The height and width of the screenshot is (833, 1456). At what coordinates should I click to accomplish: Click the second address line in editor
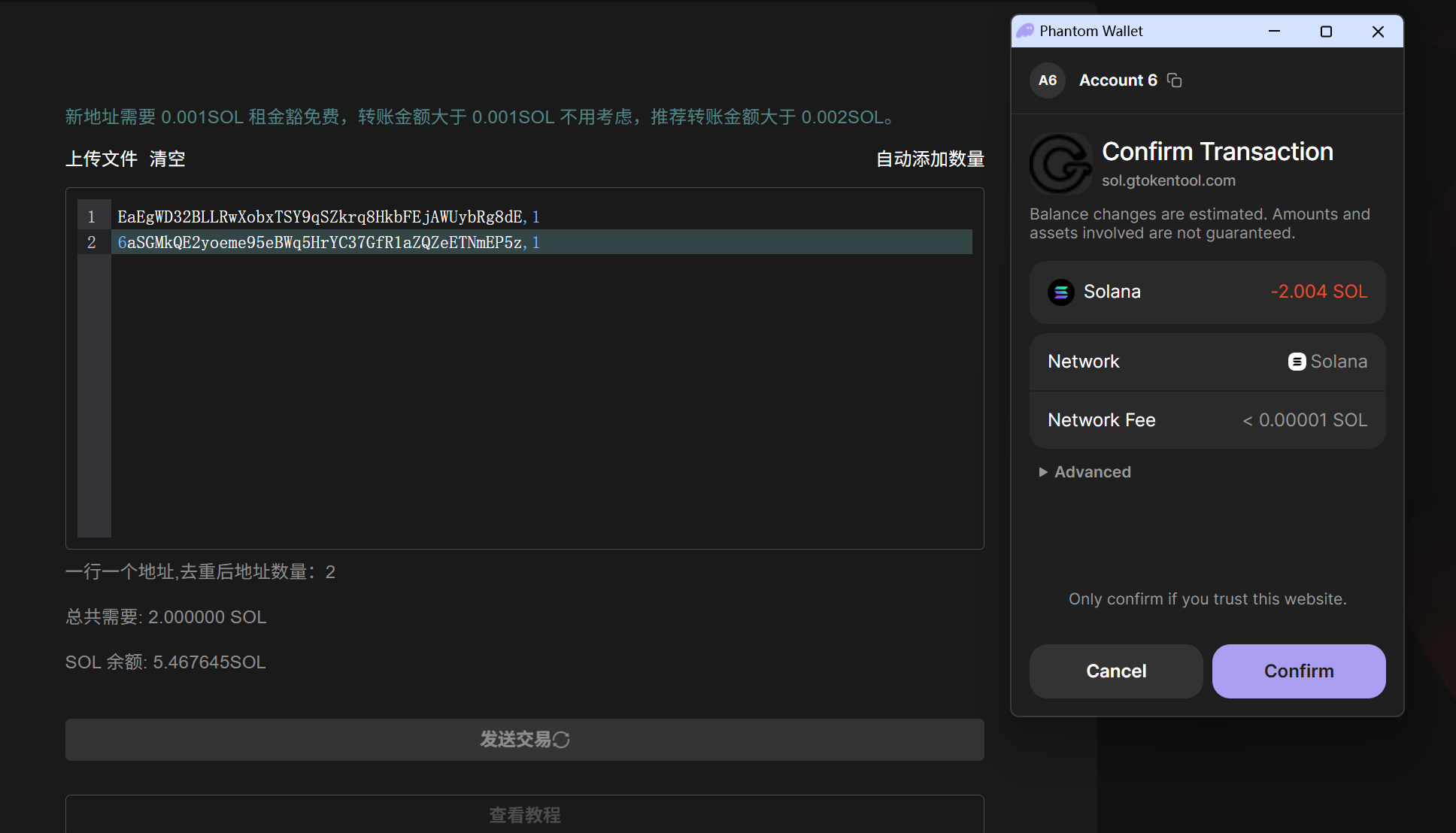[x=320, y=243]
